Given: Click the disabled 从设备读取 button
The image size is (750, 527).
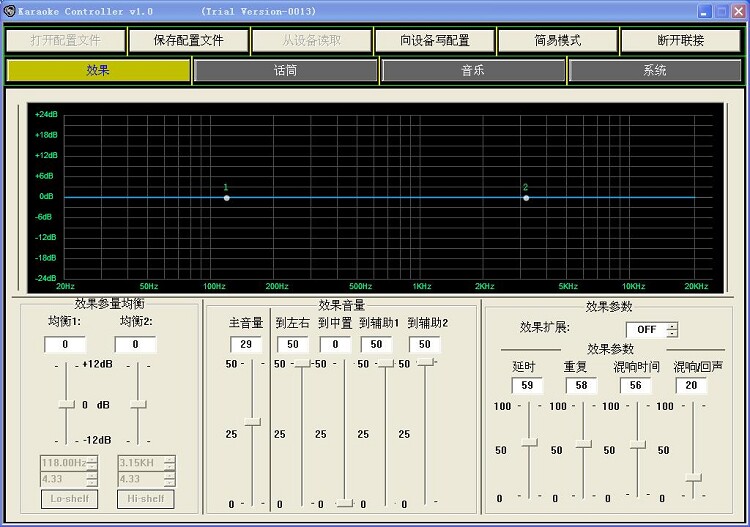Looking at the screenshot, I should point(312,40).
